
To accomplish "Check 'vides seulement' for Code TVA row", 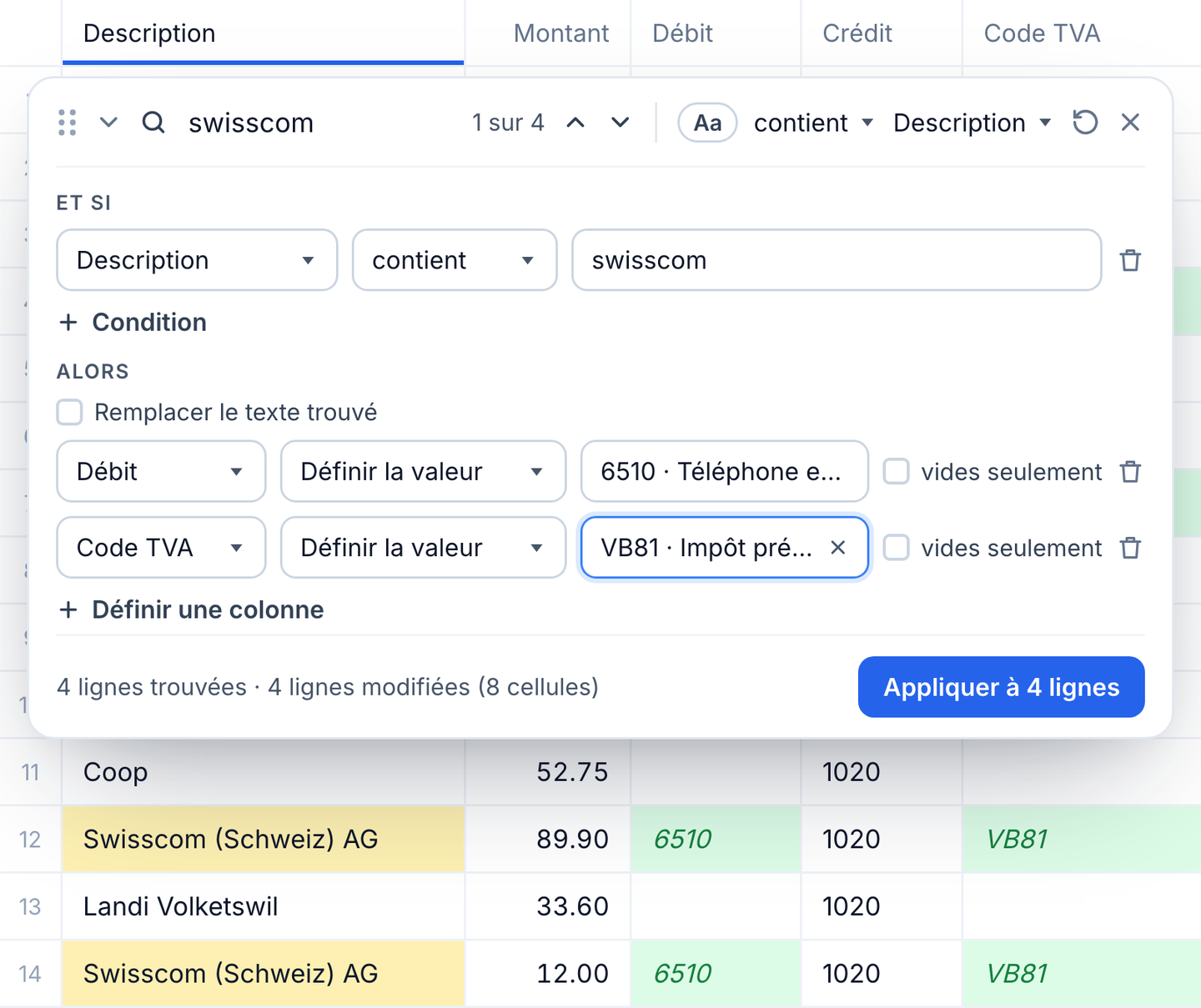I will coord(897,548).
